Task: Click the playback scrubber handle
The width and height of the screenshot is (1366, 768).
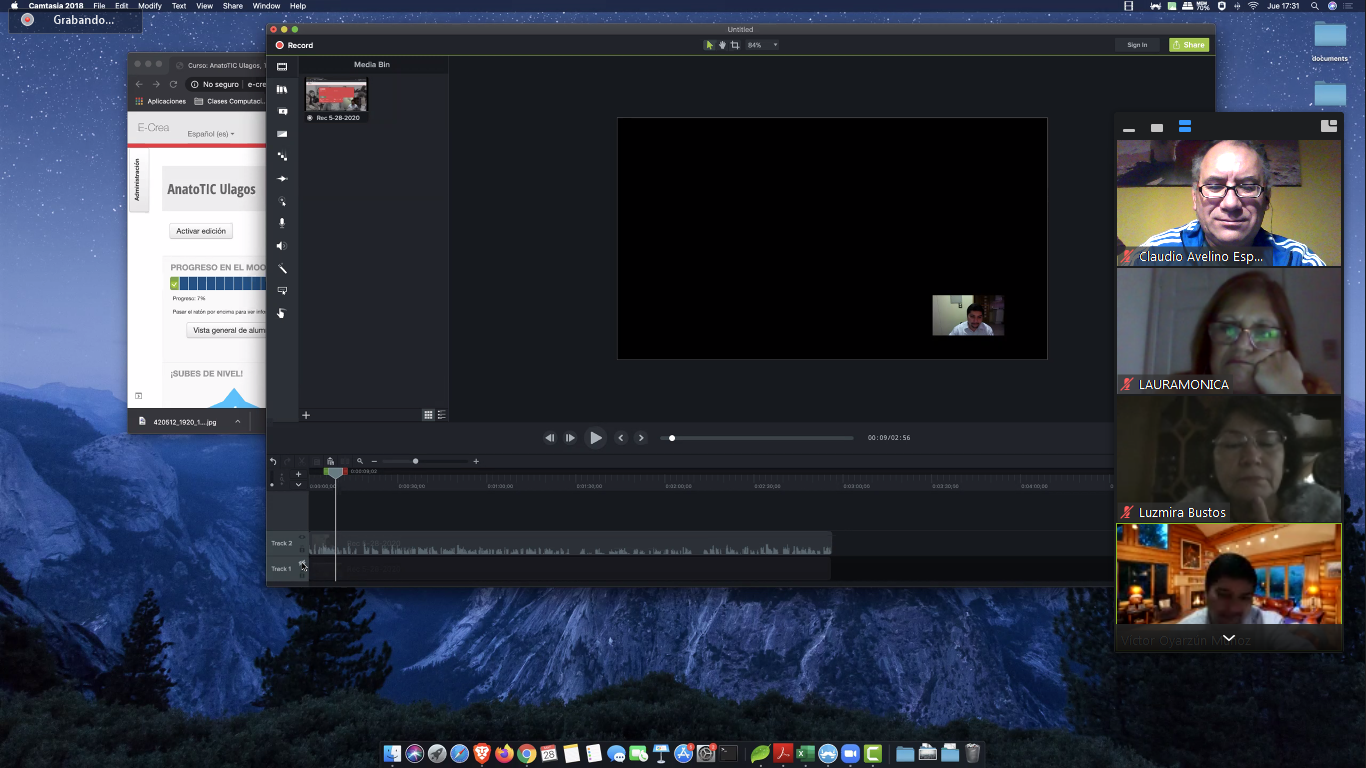Action: [672, 438]
